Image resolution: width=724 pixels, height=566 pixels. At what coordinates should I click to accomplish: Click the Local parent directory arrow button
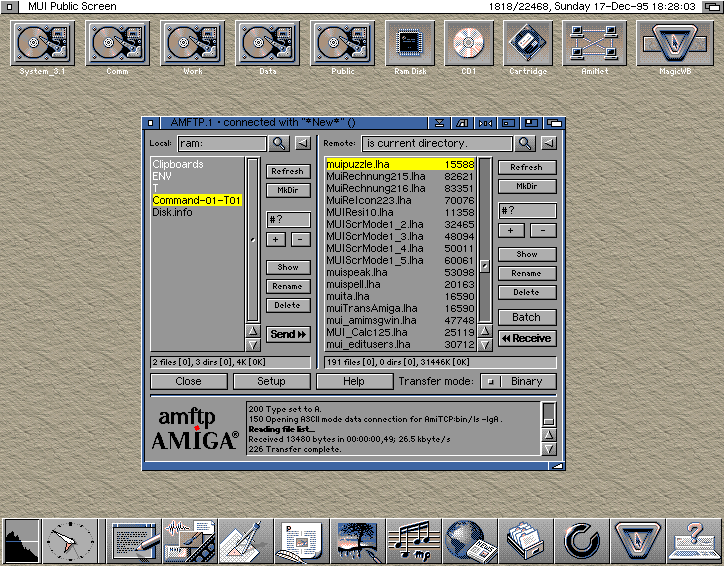[x=302, y=144]
